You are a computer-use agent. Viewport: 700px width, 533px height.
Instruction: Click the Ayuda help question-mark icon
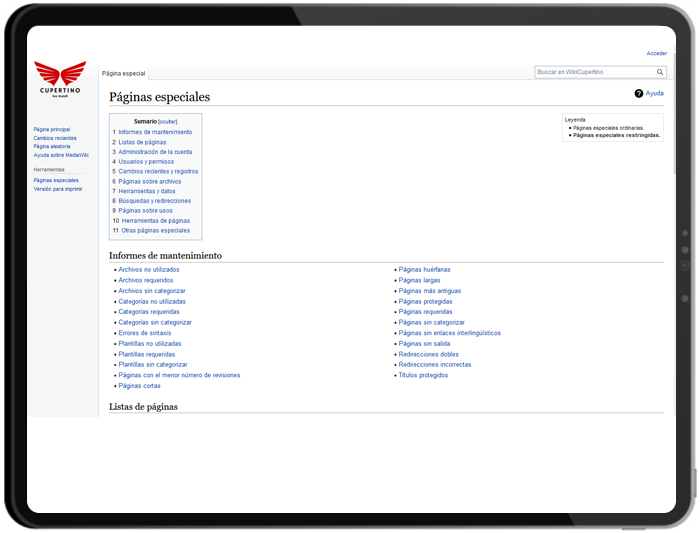(639, 93)
